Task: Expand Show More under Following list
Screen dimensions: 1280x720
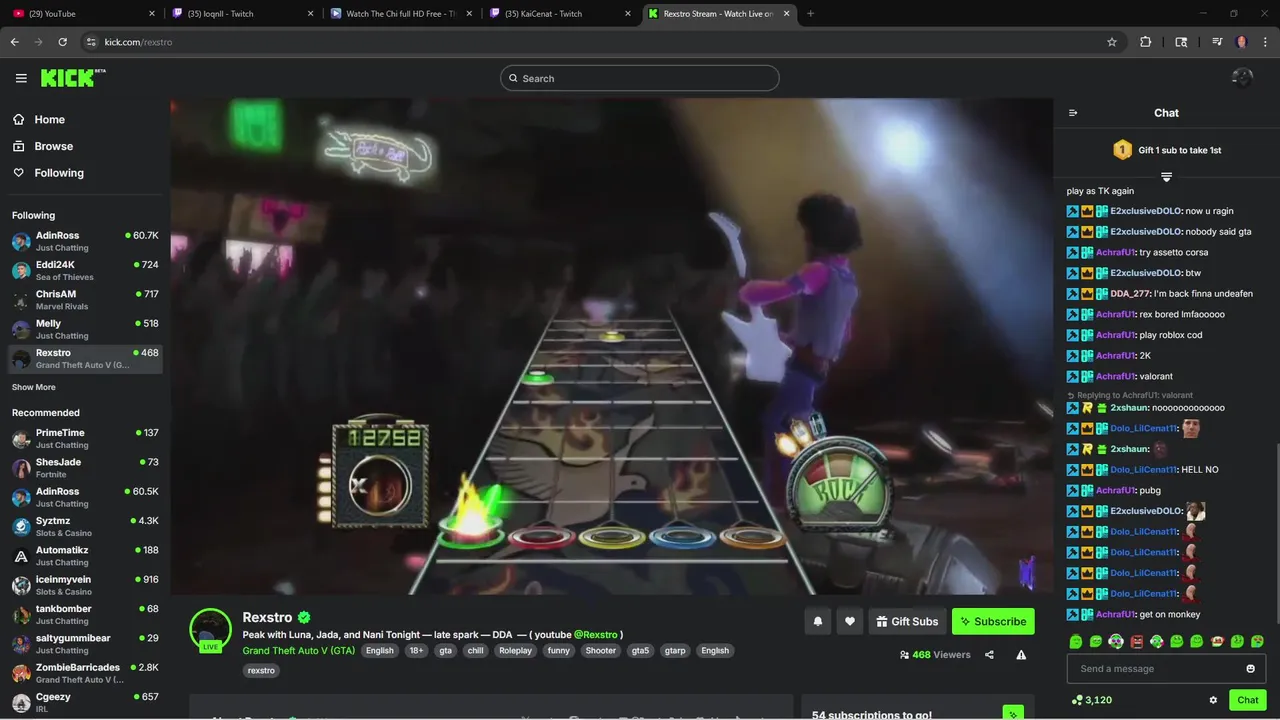Action: (34, 387)
